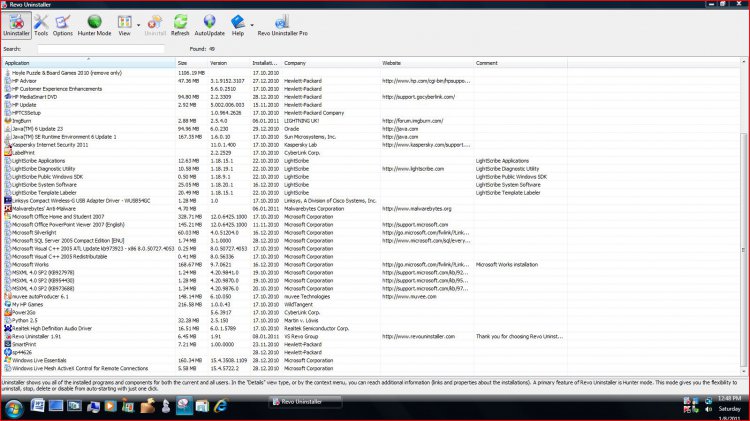Click the Windows Live Essentials icon
750x421 pixels.
8,360
